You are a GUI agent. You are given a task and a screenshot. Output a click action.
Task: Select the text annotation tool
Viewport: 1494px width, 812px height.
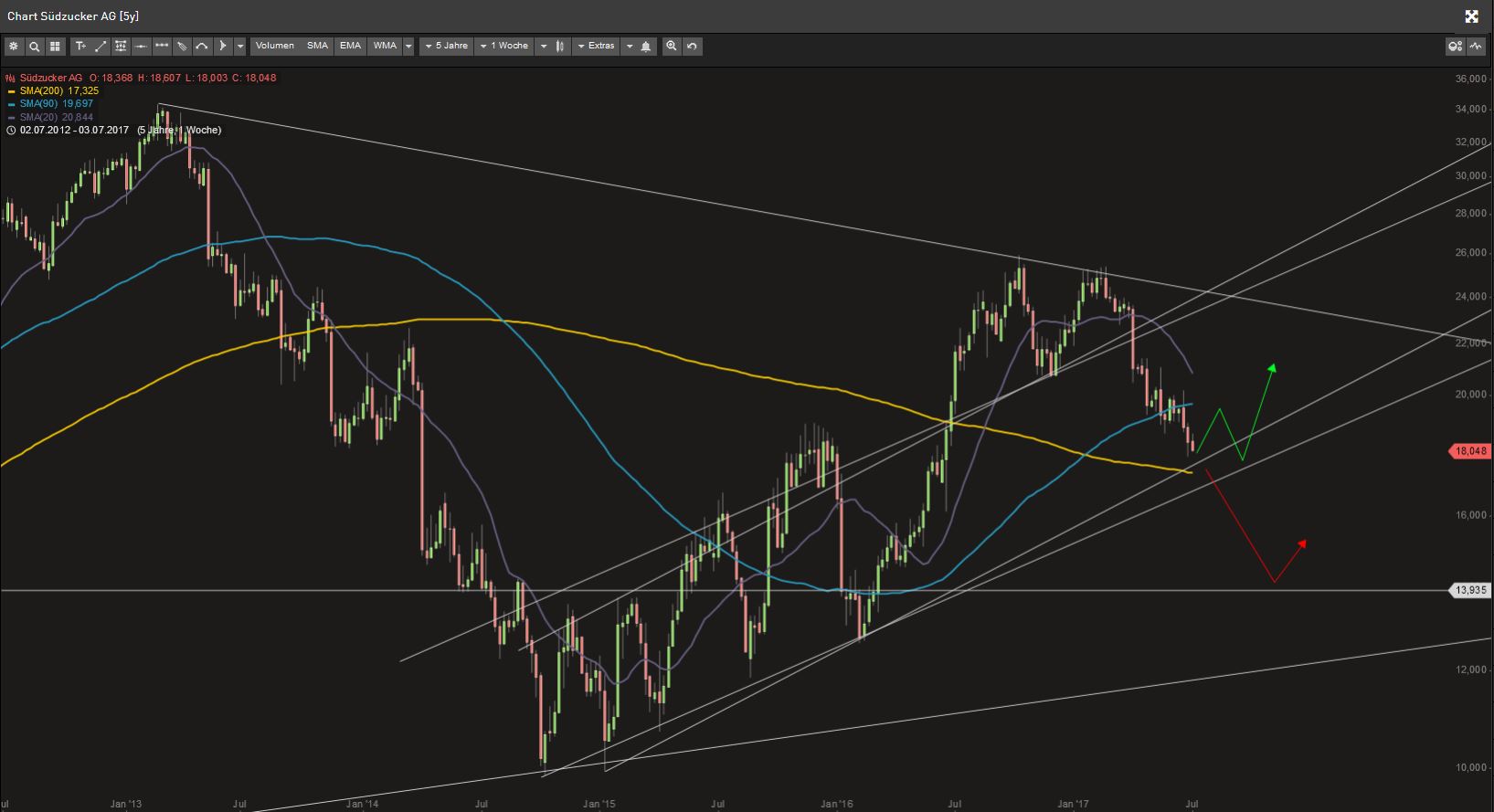[80, 46]
